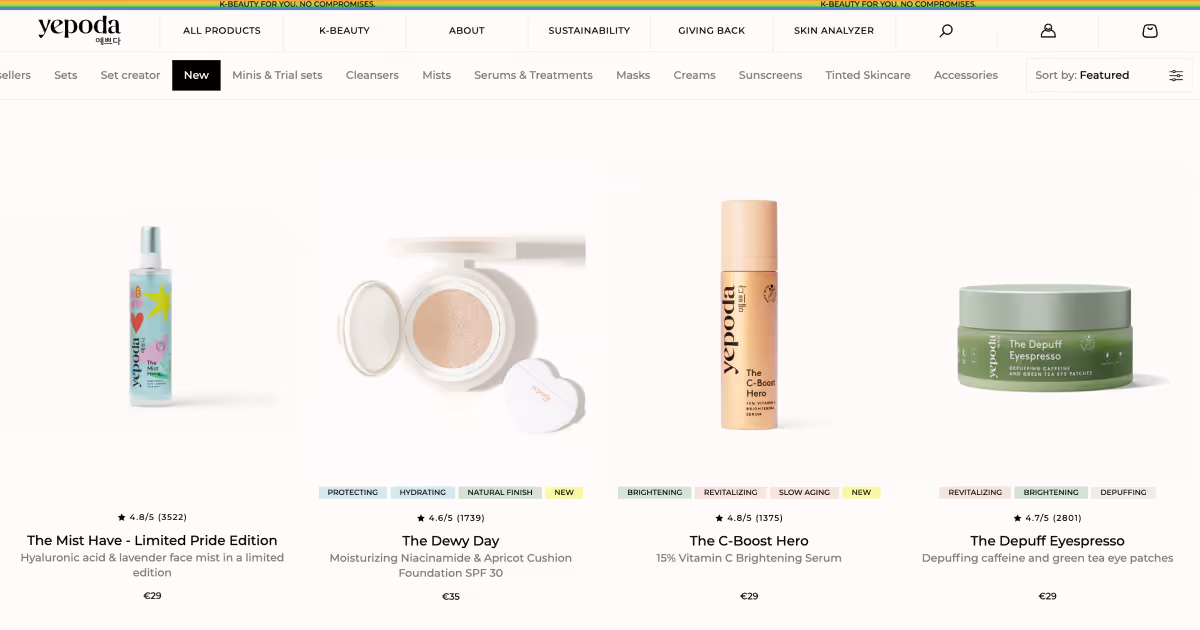Open the K-BEAUTY menu
Viewport: 1200px width, 630px height.
pyautogui.click(x=344, y=31)
